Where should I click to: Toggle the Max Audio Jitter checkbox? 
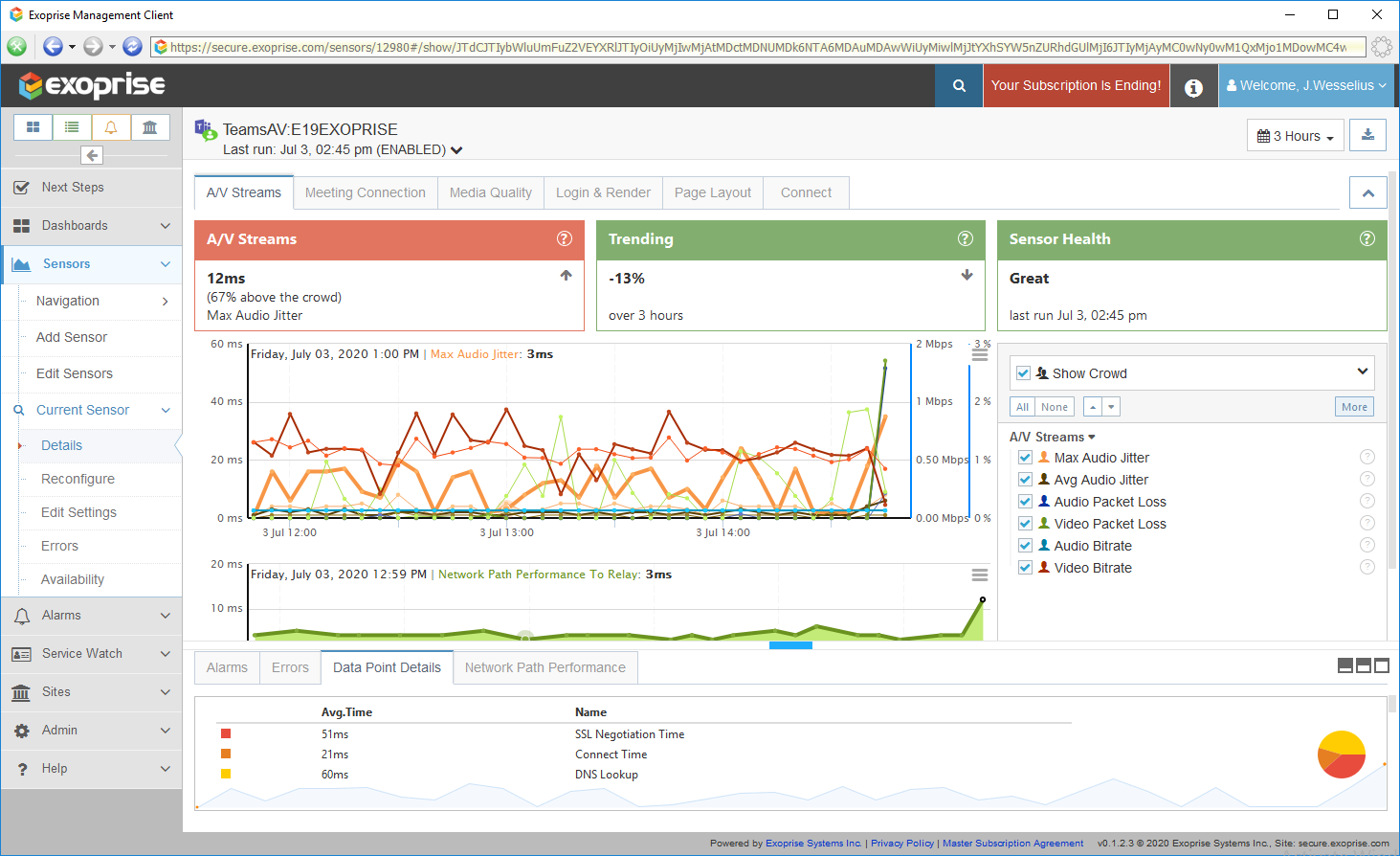tap(1025, 458)
